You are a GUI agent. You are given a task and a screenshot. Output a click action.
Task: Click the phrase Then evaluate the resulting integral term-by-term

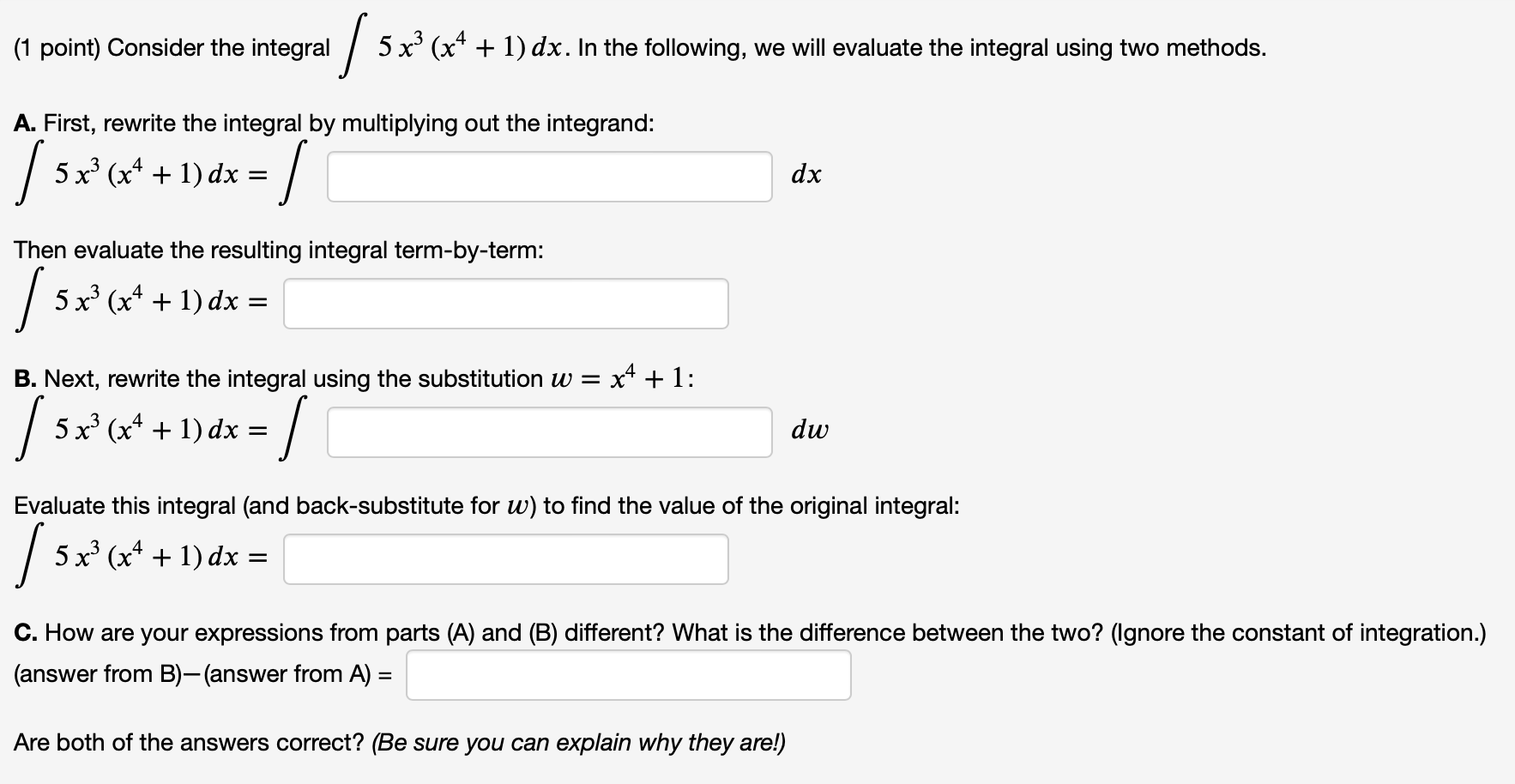(x=277, y=250)
